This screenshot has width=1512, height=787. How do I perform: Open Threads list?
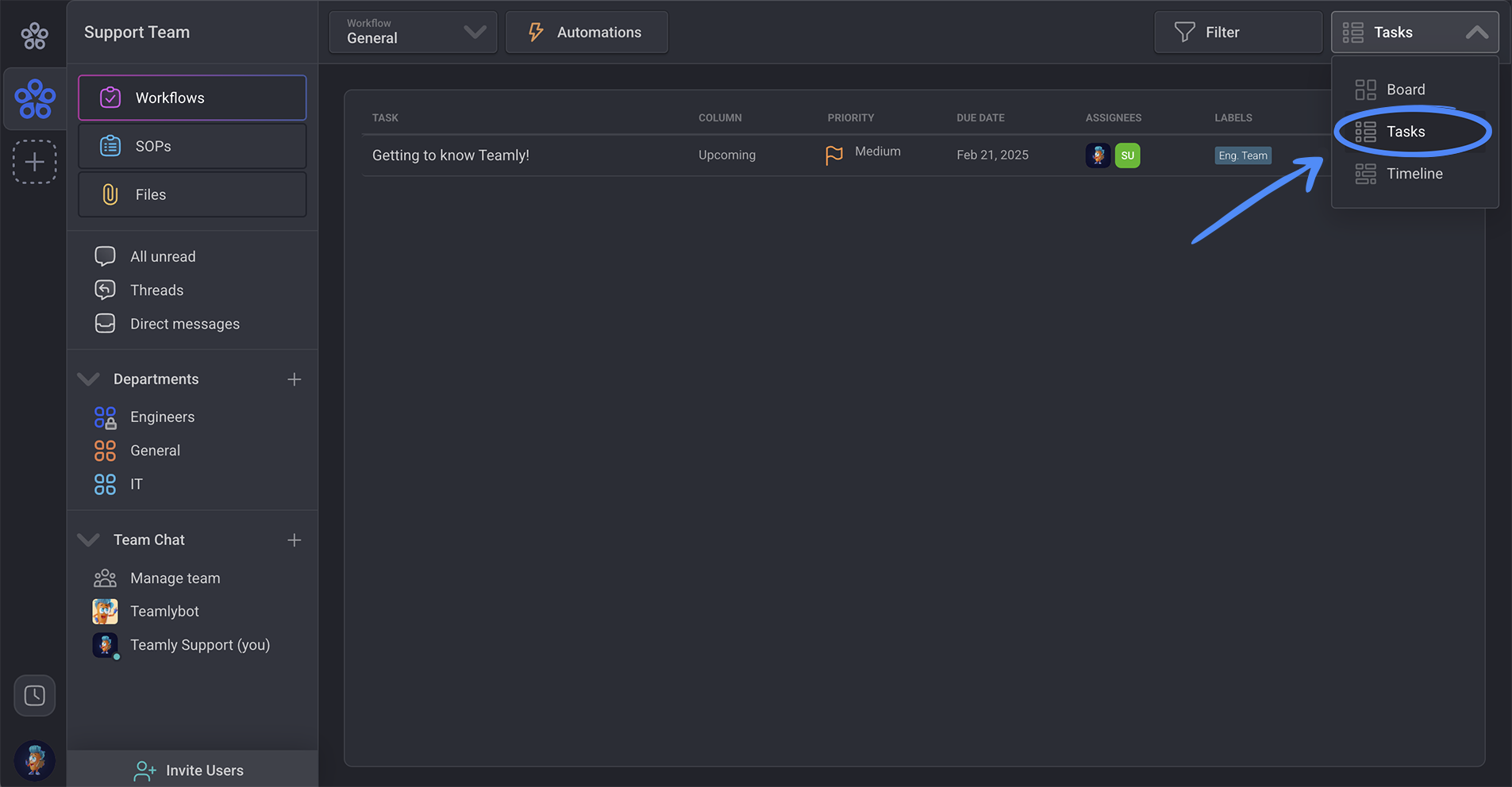pyautogui.click(x=156, y=290)
